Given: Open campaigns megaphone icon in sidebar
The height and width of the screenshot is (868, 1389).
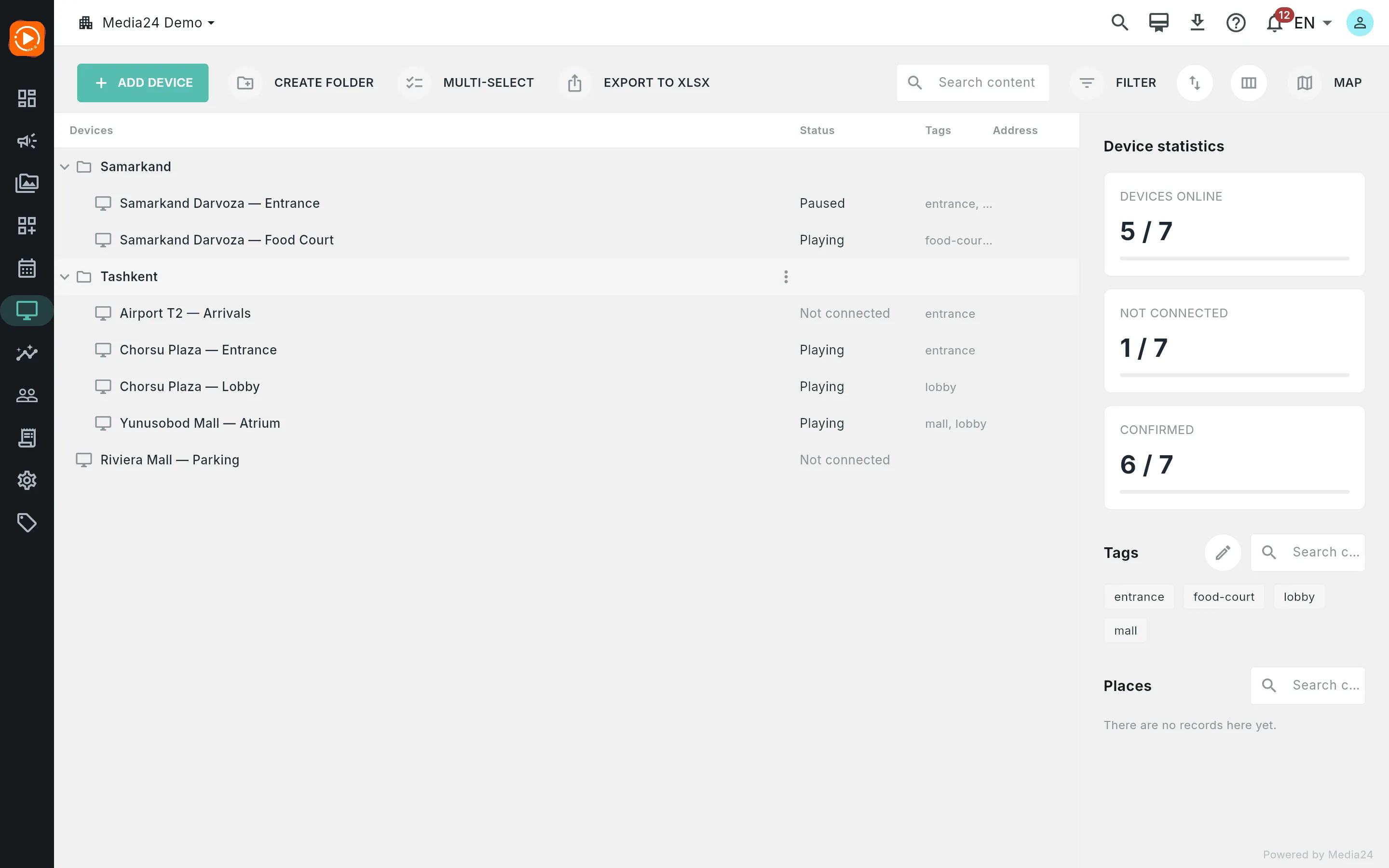Looking at the screenshot, I should (27, 141).
